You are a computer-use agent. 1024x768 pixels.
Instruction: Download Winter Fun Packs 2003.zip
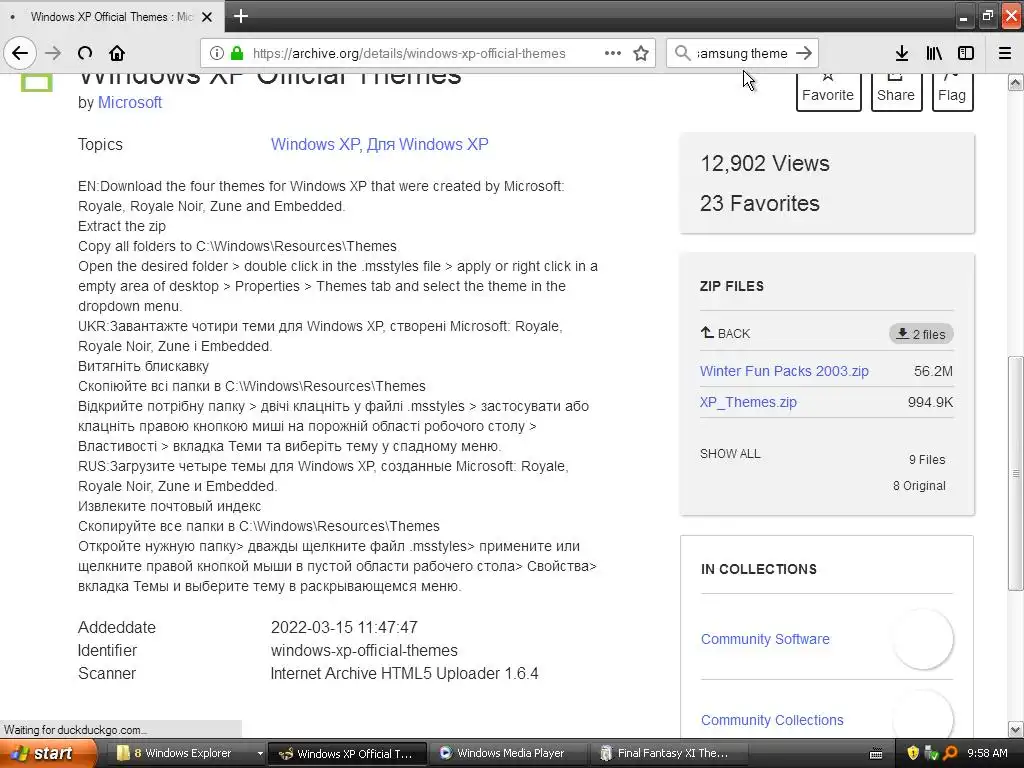[784, 371]
